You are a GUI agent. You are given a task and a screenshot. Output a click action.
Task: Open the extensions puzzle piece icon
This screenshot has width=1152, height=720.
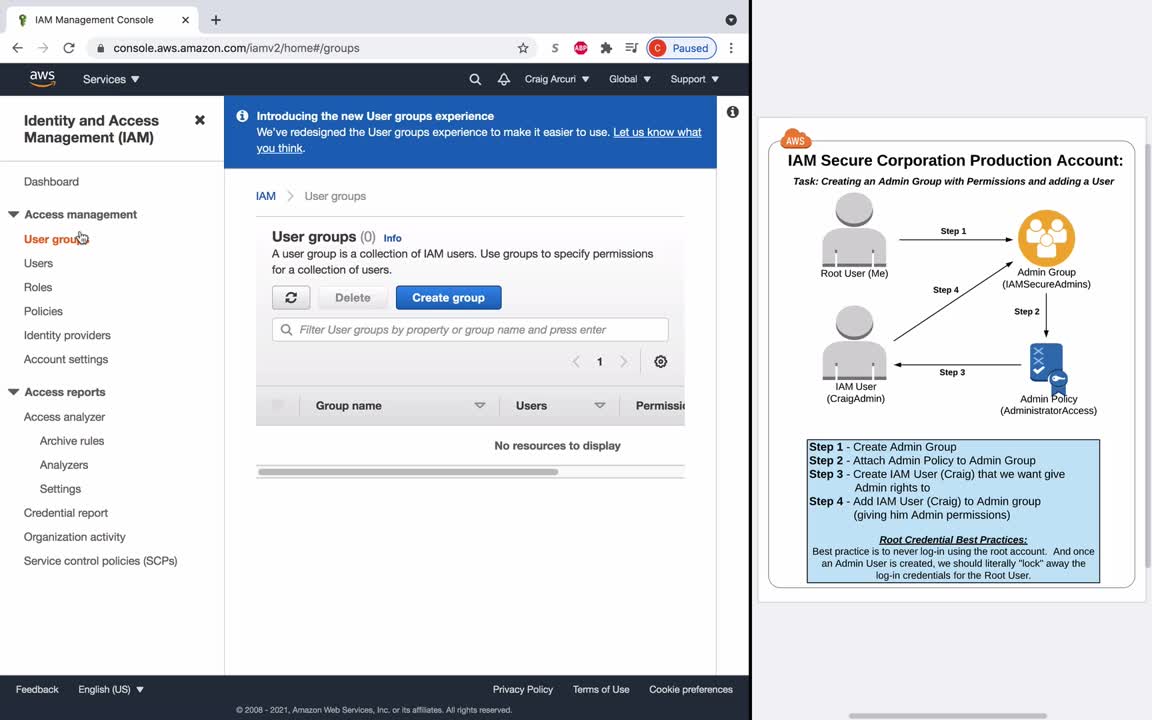606,48
